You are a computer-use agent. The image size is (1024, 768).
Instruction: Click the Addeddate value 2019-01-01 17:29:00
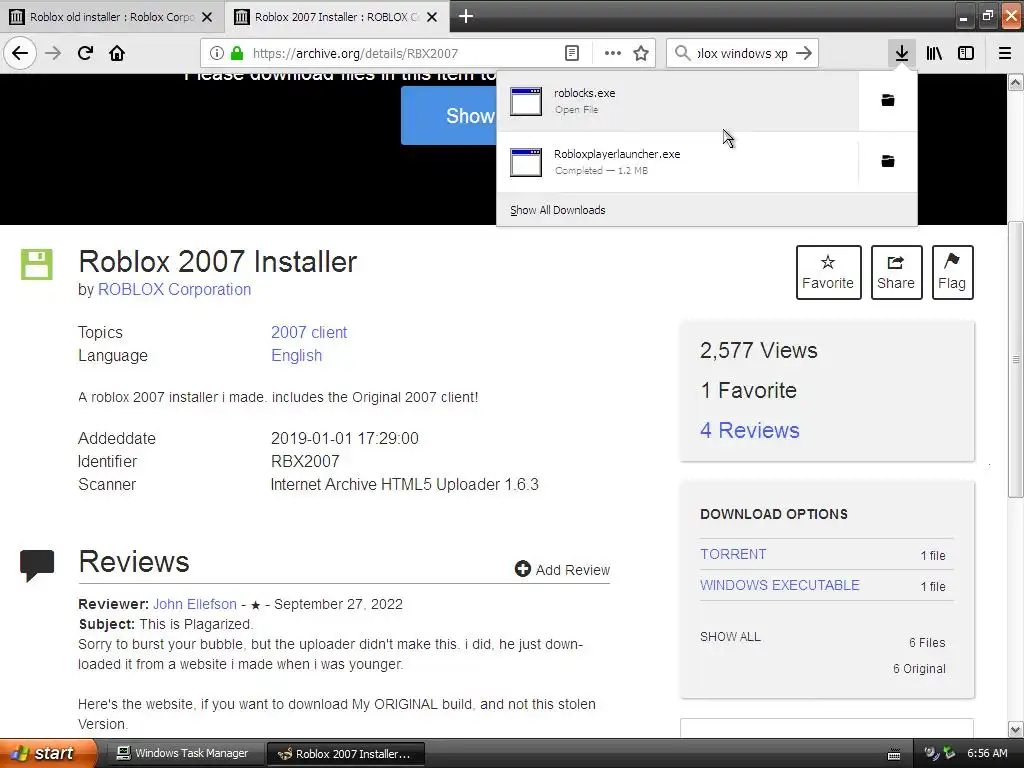345,438
